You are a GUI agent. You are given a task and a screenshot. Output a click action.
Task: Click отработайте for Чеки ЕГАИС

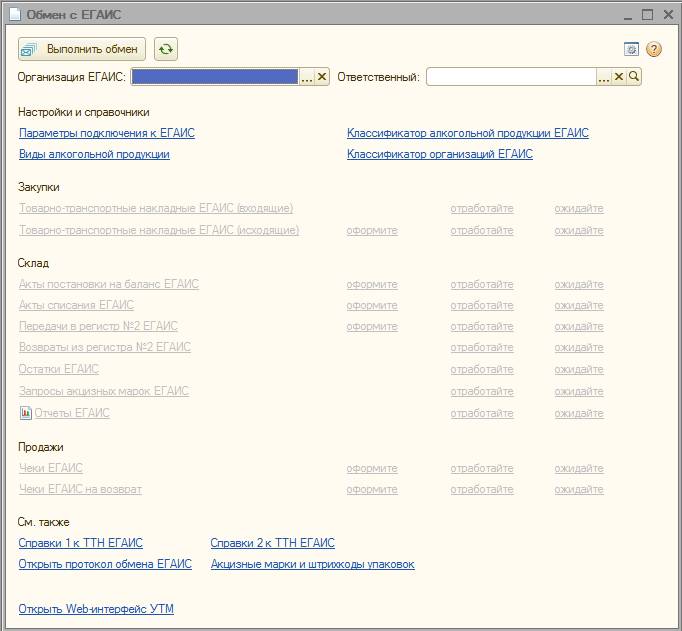point(482,469)
